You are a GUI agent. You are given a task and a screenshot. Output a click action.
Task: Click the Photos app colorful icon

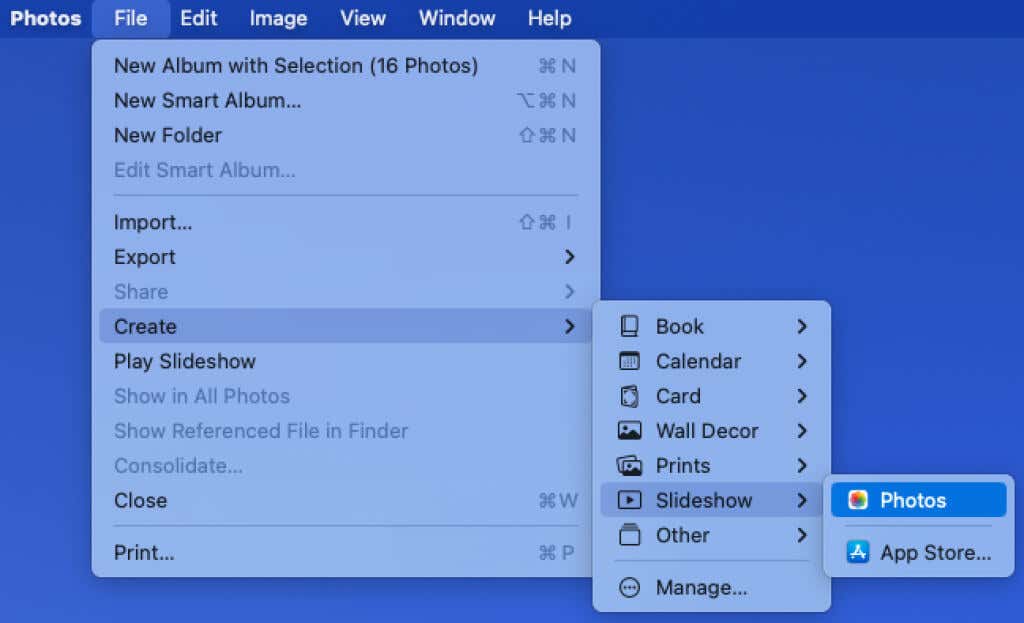857,500
